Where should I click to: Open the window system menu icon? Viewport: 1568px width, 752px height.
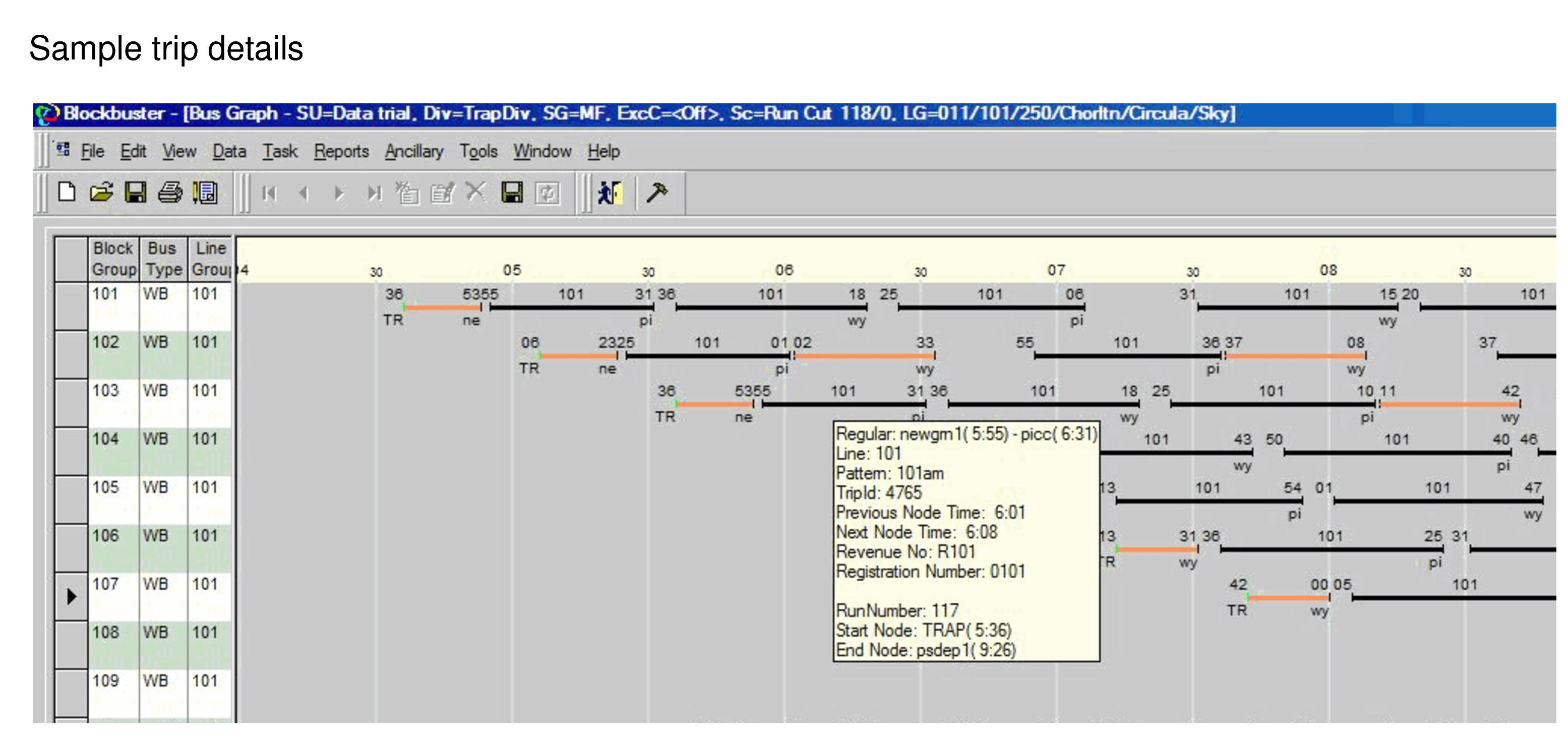coord(64,150)
